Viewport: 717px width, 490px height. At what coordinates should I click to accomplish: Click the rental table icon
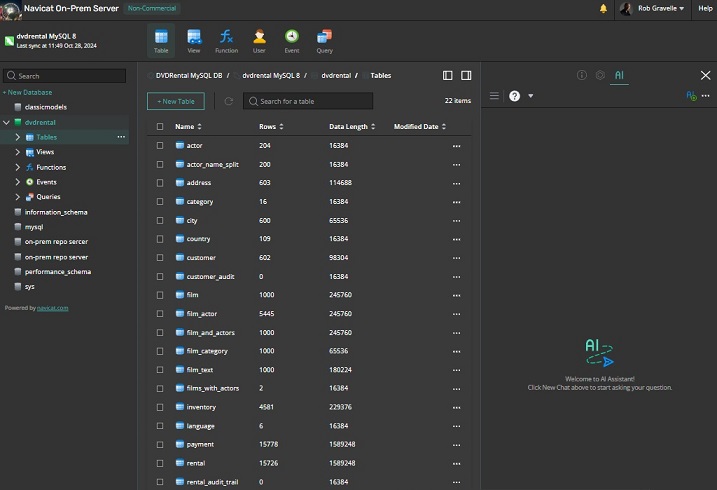(180, 463)
